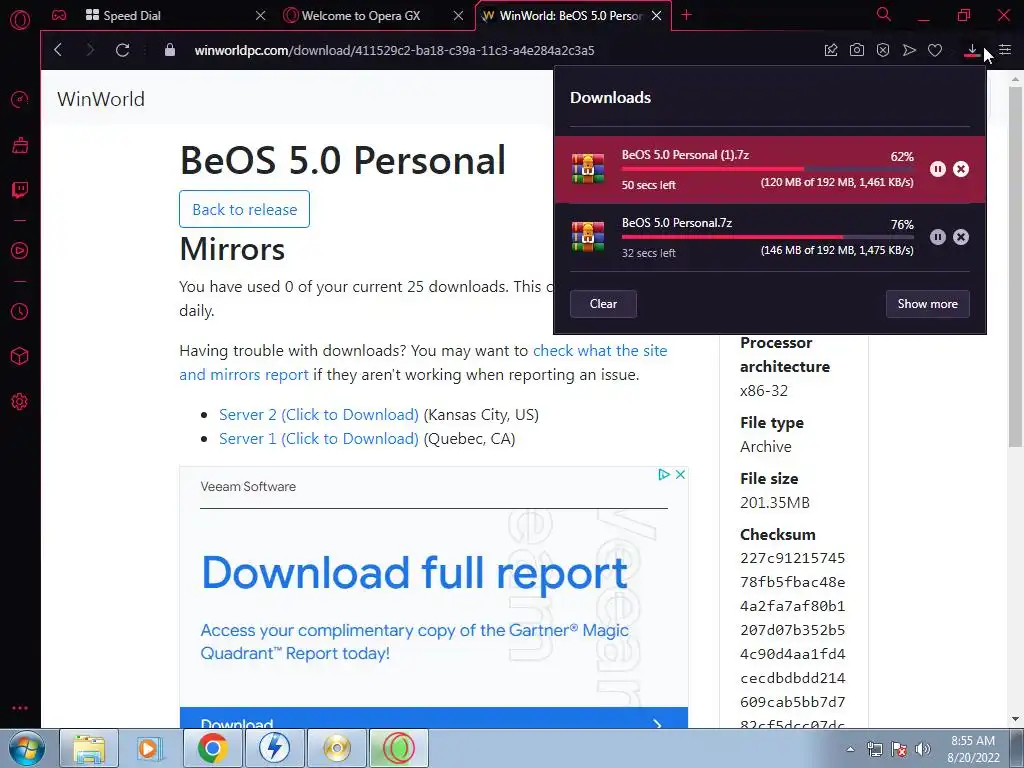Click the 62% download progress bar
The height and width of the screenshot is (768, 1024).
(x=767, y=169)
